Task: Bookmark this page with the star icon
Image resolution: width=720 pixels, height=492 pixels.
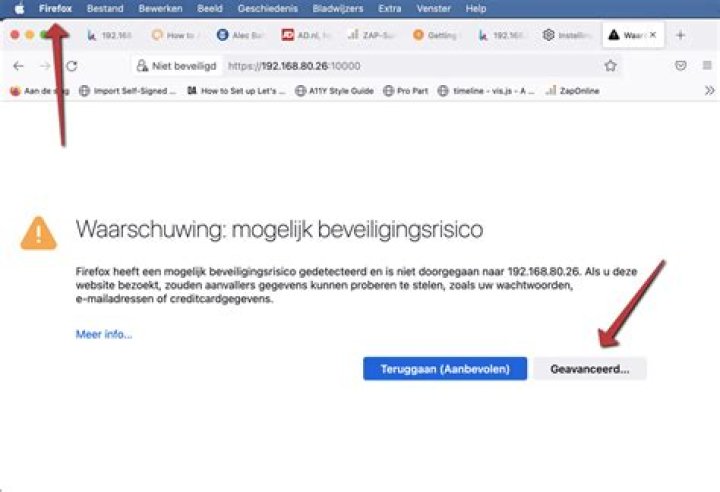Action: click(610, 66)
